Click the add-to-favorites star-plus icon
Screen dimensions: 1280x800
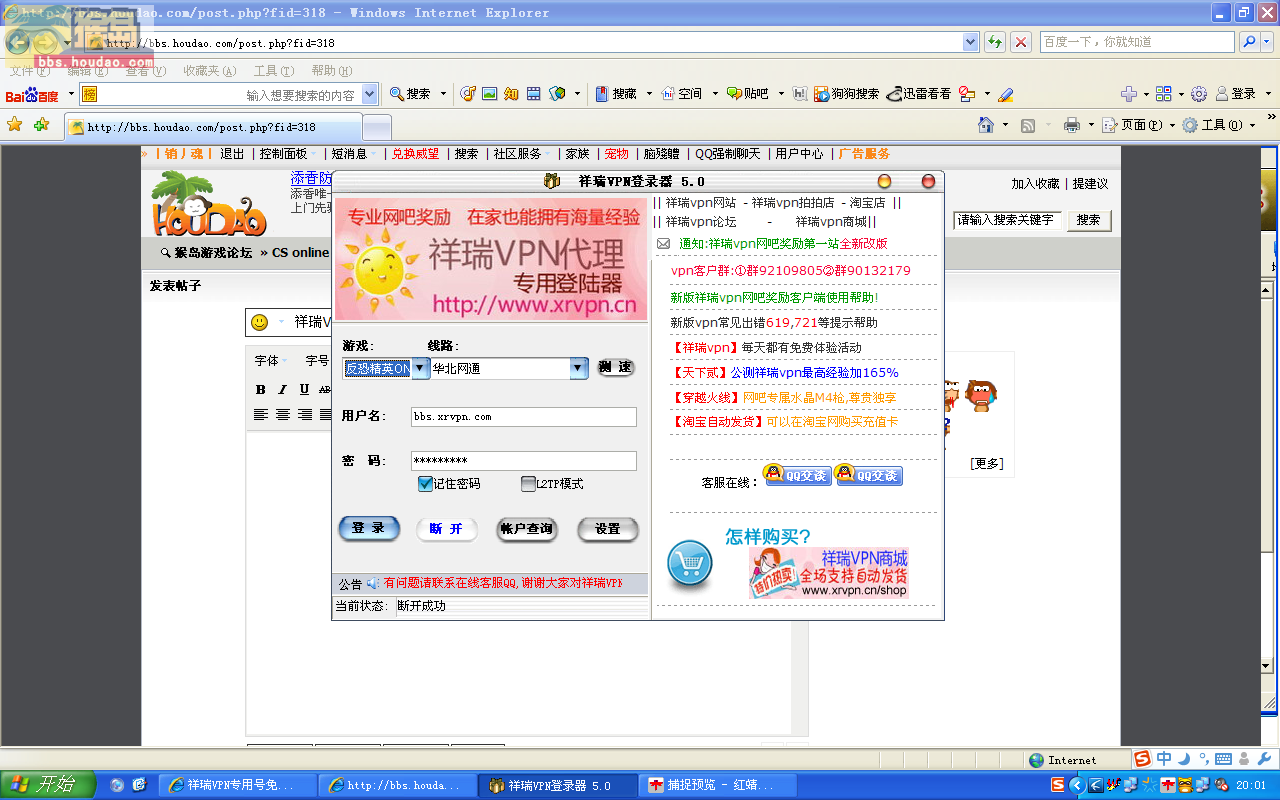click(41, 125)
